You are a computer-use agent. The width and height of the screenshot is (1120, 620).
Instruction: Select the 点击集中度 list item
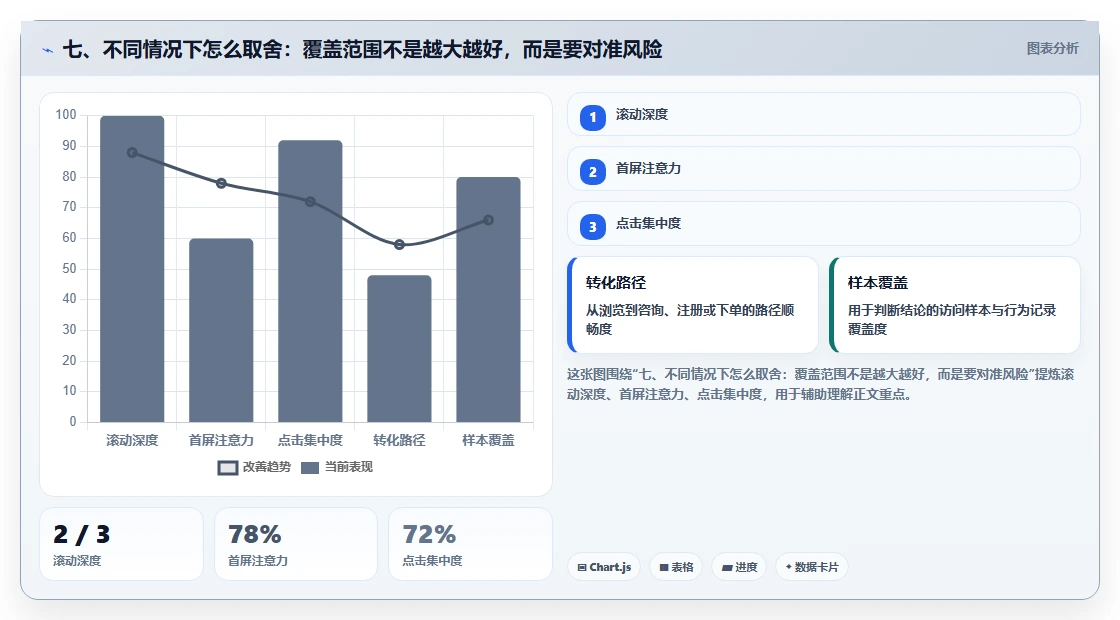pyautogui.click(x=824, y=224)
